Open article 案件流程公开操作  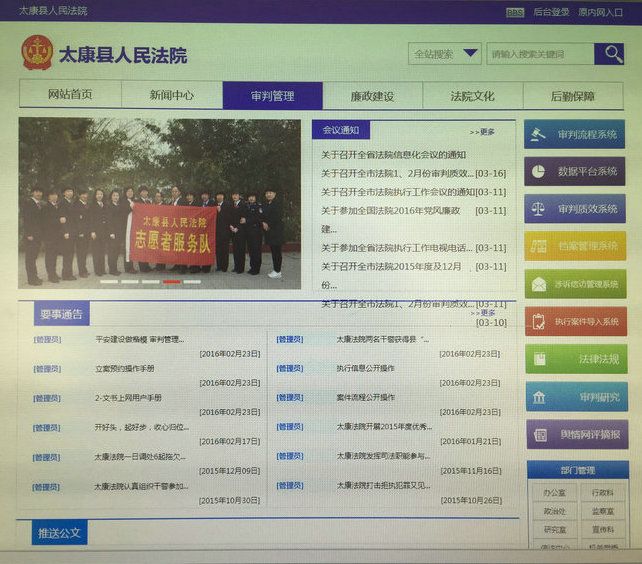pyautogui.click(x=366, y=397)
